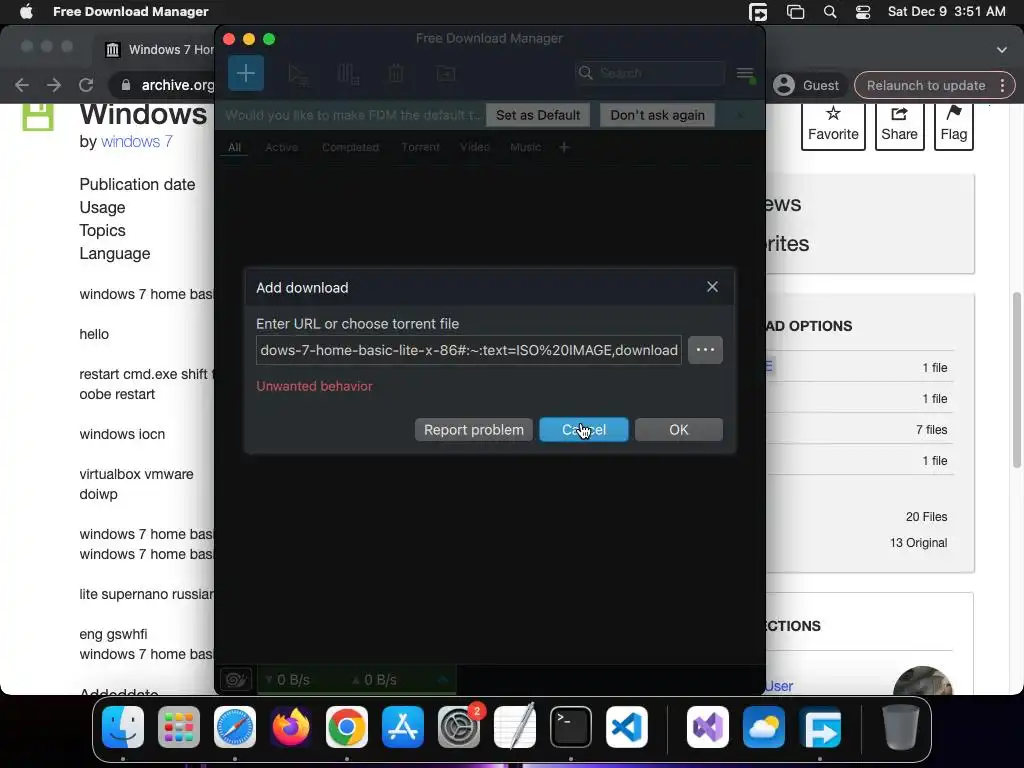Click Flag on archive.org page
Viewport: 1024px width, 768px height.
coord(953,125)
